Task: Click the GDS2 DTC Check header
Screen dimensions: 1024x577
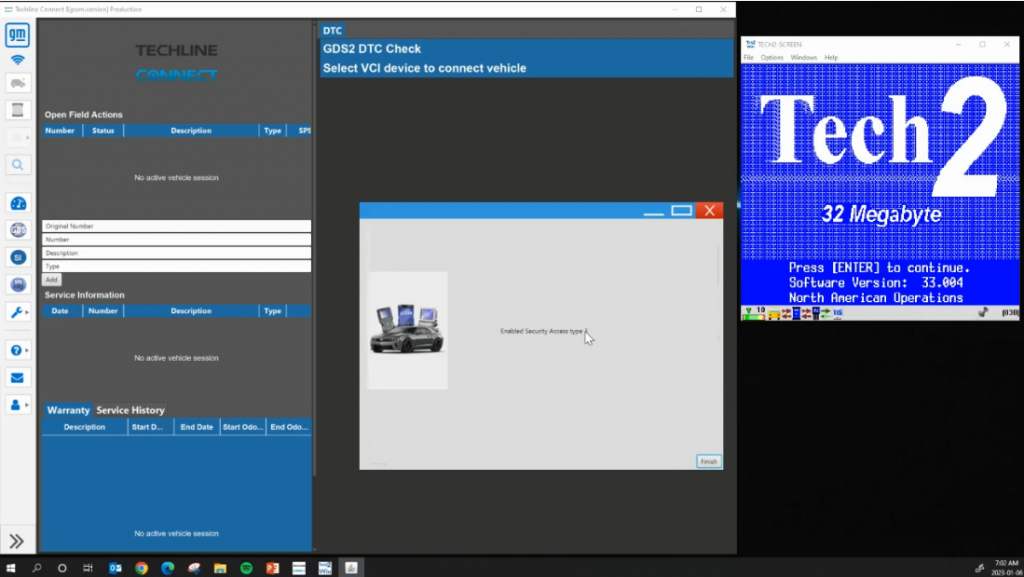Action: [x=372, y=49]
